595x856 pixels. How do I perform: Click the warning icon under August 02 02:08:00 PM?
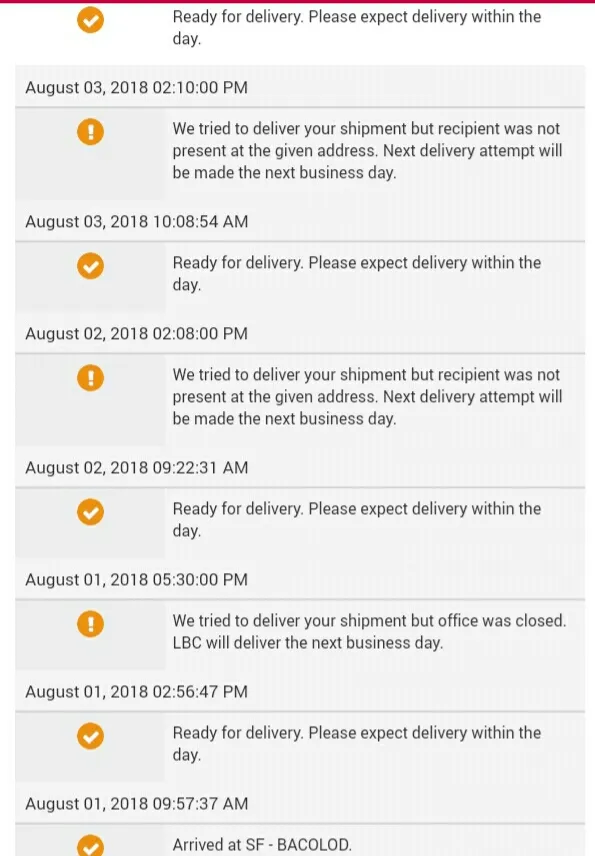[x=91, y=378]
